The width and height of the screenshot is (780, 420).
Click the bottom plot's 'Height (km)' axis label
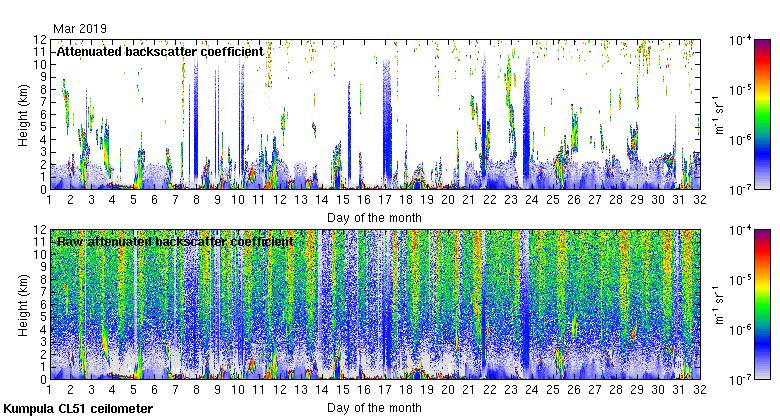click(x=23, y=304)
